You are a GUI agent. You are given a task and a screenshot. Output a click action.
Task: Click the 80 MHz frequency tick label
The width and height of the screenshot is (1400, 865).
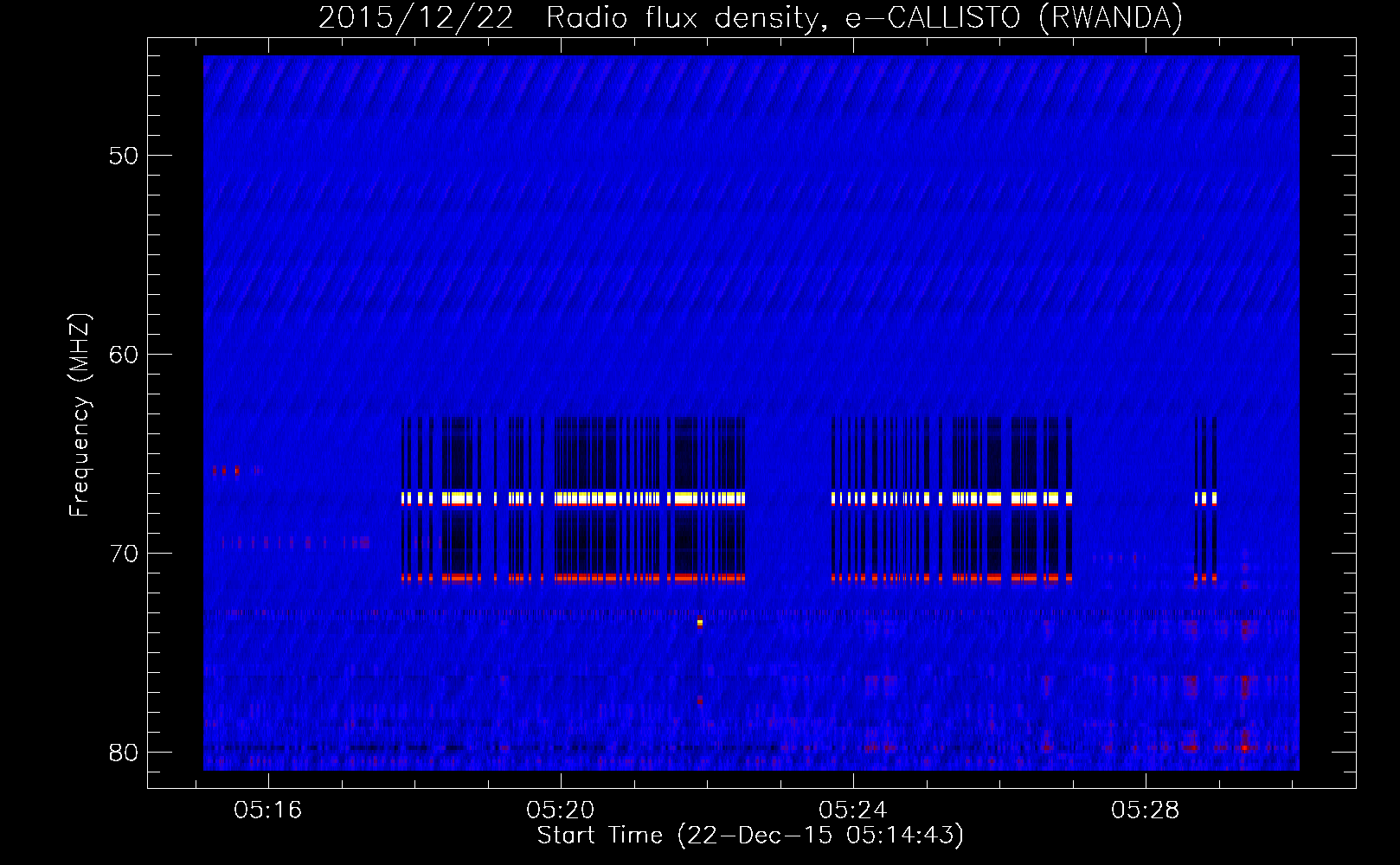coord(125,752)
